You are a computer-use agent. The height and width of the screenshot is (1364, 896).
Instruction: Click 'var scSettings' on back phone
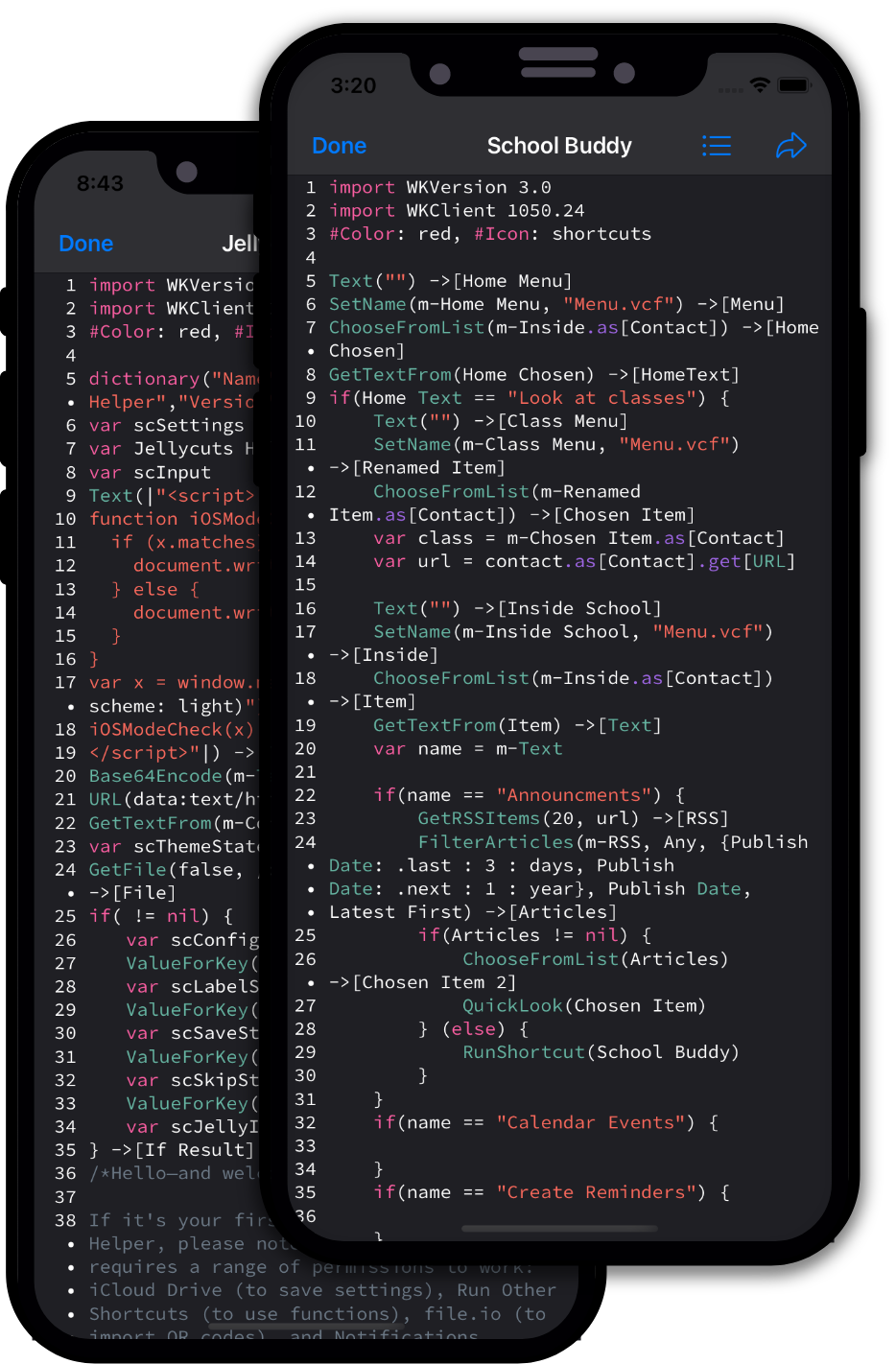[167, 425]
